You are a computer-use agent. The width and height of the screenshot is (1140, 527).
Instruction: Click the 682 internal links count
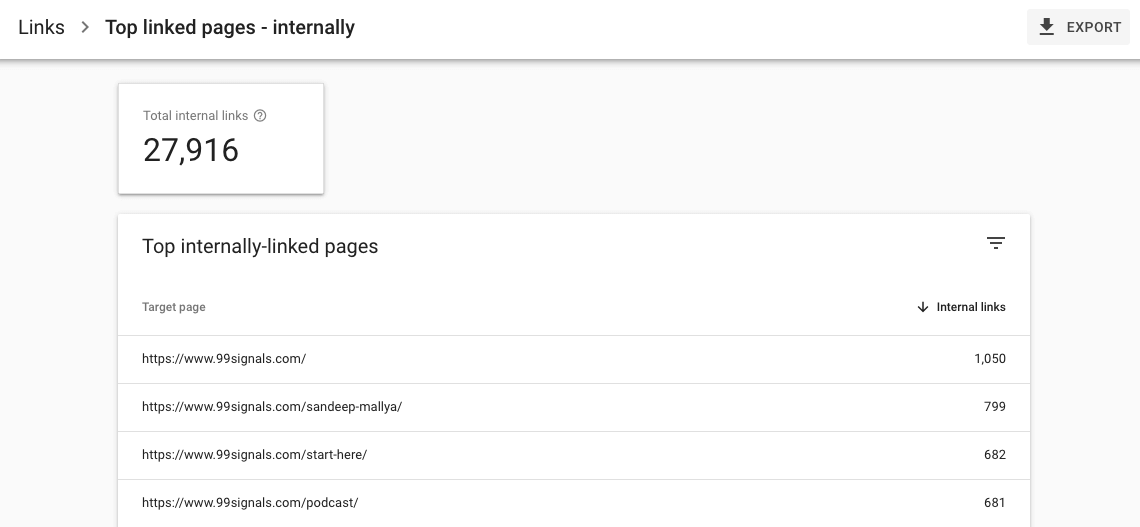coord(994,455)
